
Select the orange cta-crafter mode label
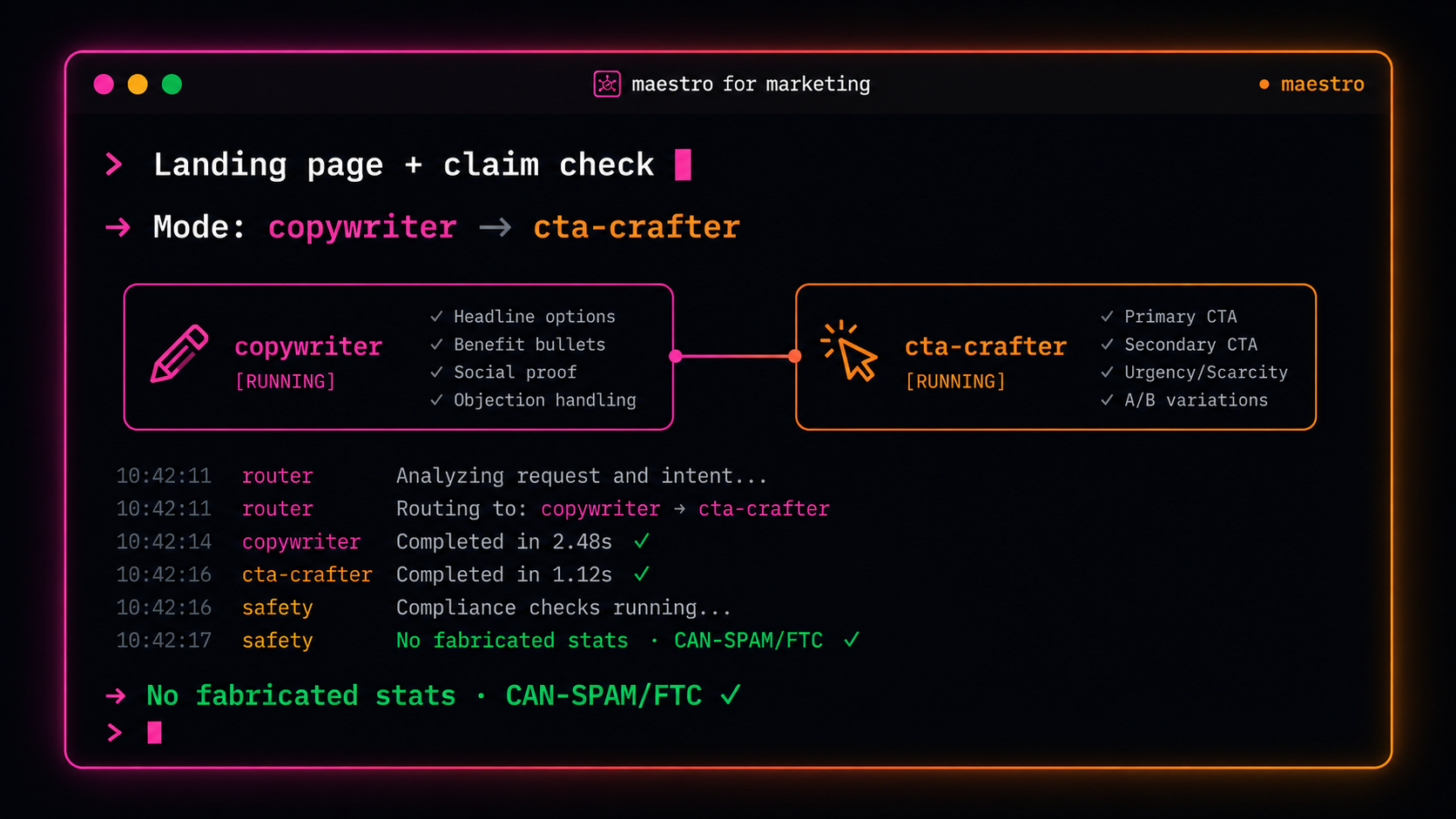(637, 227)
